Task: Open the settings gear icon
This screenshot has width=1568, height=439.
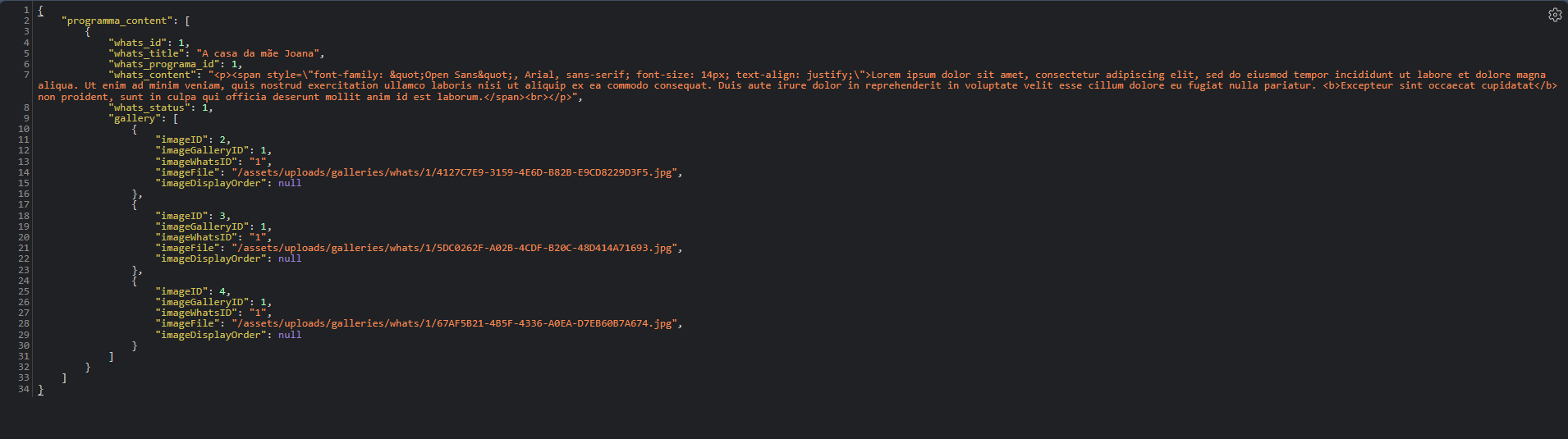Action: point(1555,15)
